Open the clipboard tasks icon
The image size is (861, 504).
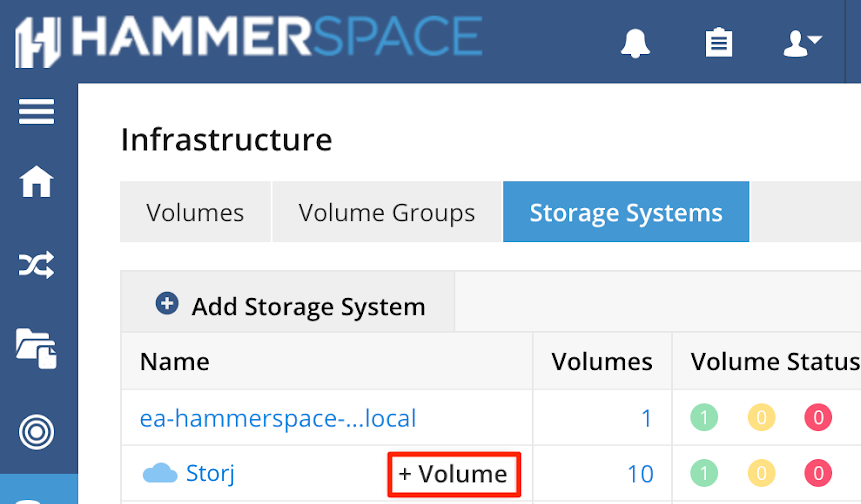coord(719,42)
